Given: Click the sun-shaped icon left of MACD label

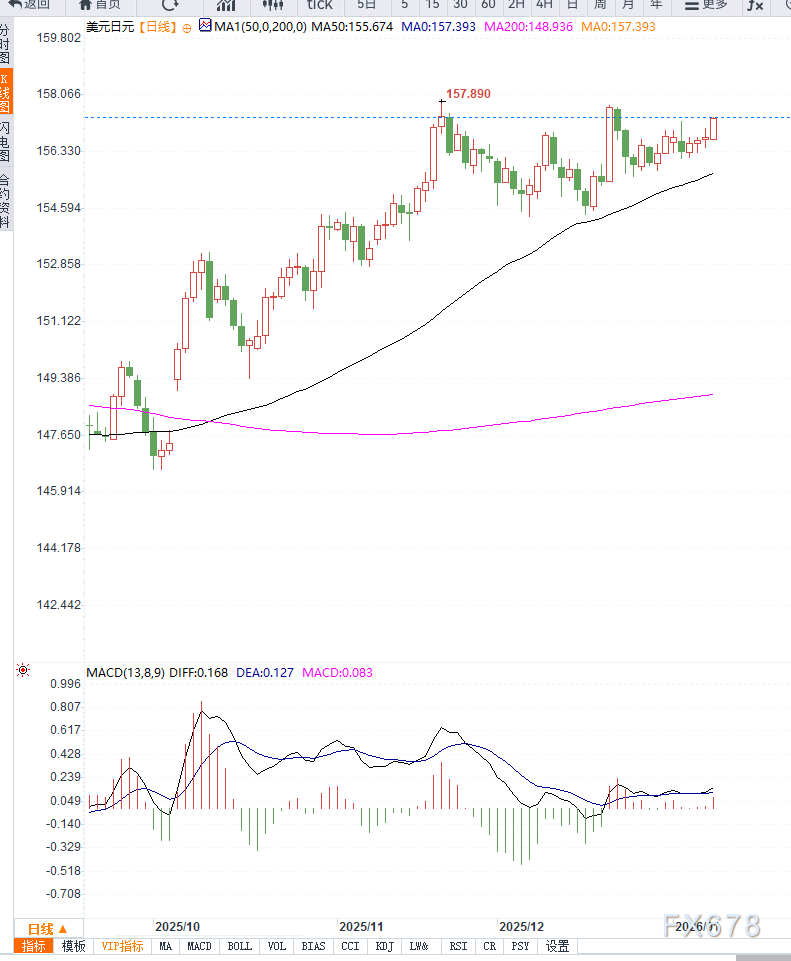Looking at the screenshot, I should point(23,670).
